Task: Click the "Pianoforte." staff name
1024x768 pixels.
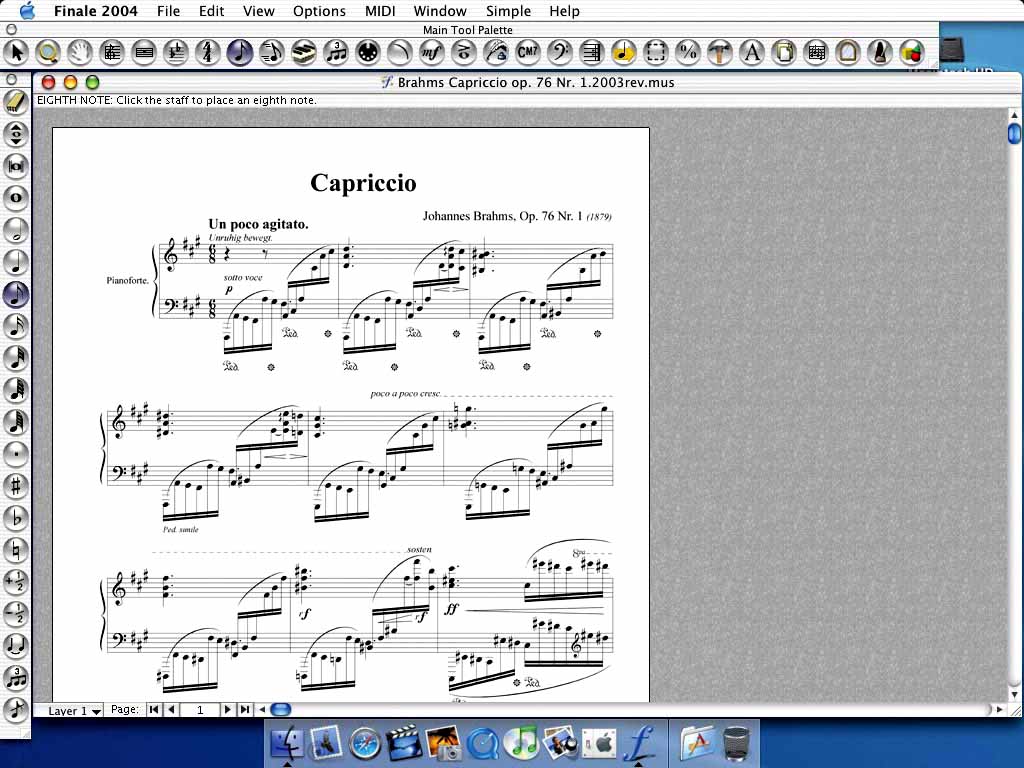Action: pyautogui.click(x=128, y=280)
